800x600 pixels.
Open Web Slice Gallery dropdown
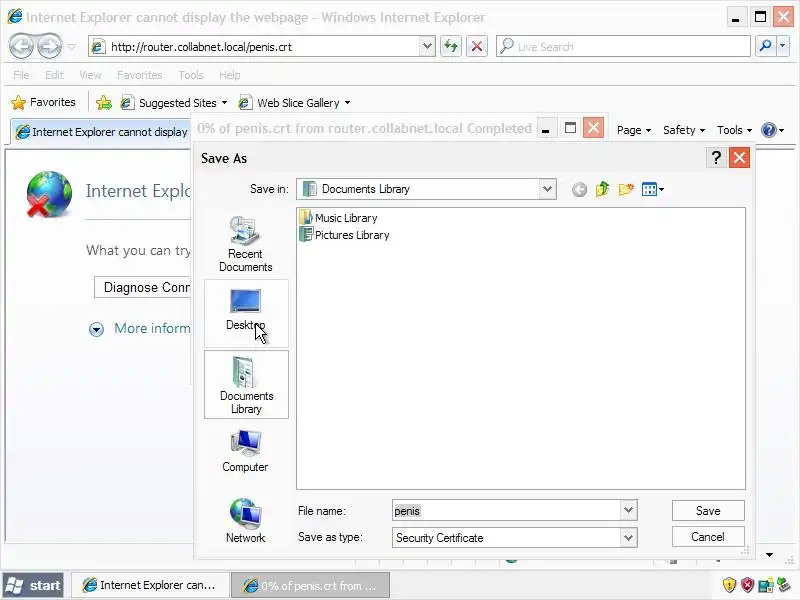coord(294,103)
